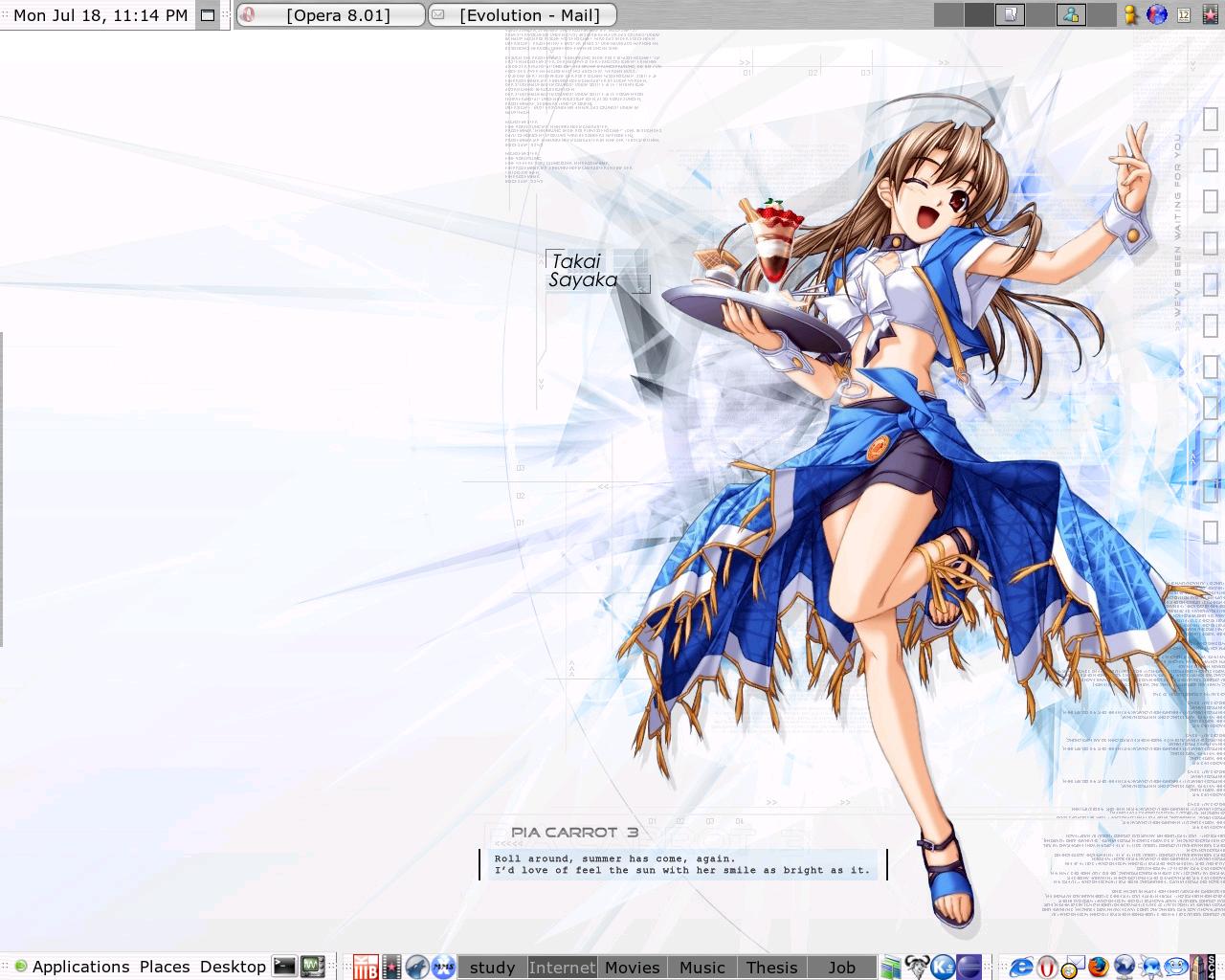1225x980 pixels.
Task: Switch to the first workspace
Action: tap(948, 14)
